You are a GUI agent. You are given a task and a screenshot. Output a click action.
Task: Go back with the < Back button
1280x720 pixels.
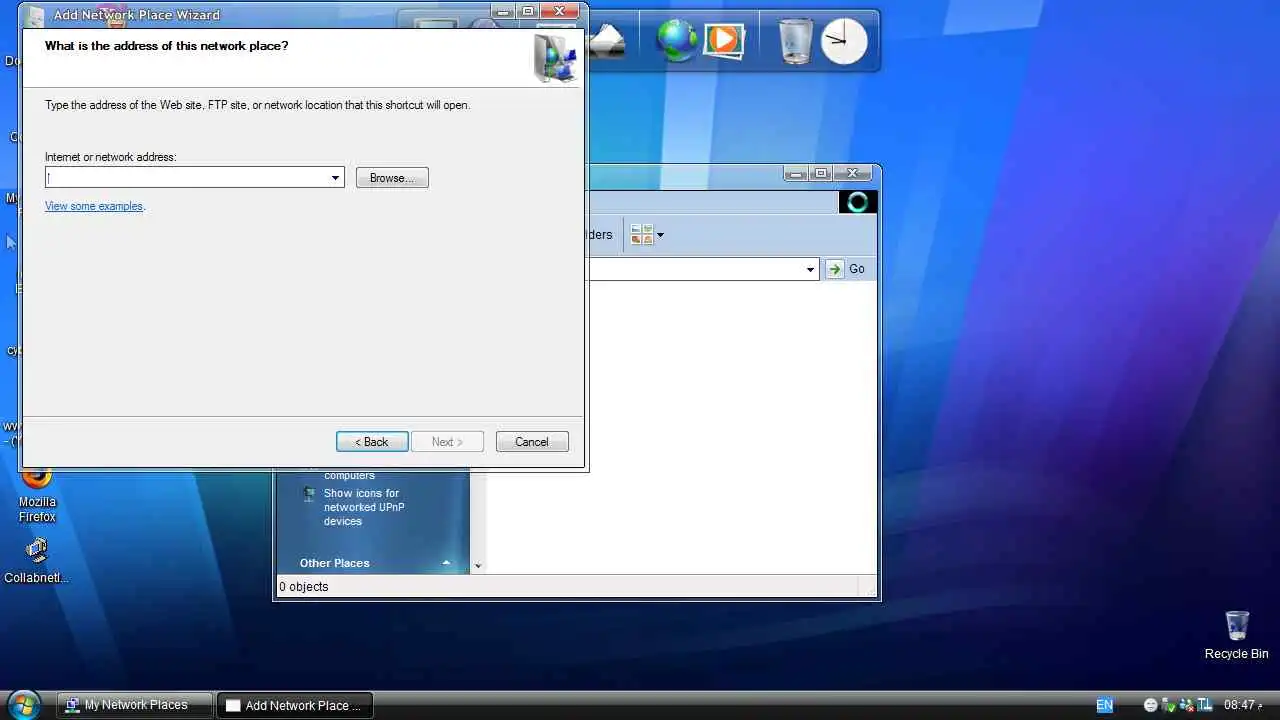click(372, 441)
